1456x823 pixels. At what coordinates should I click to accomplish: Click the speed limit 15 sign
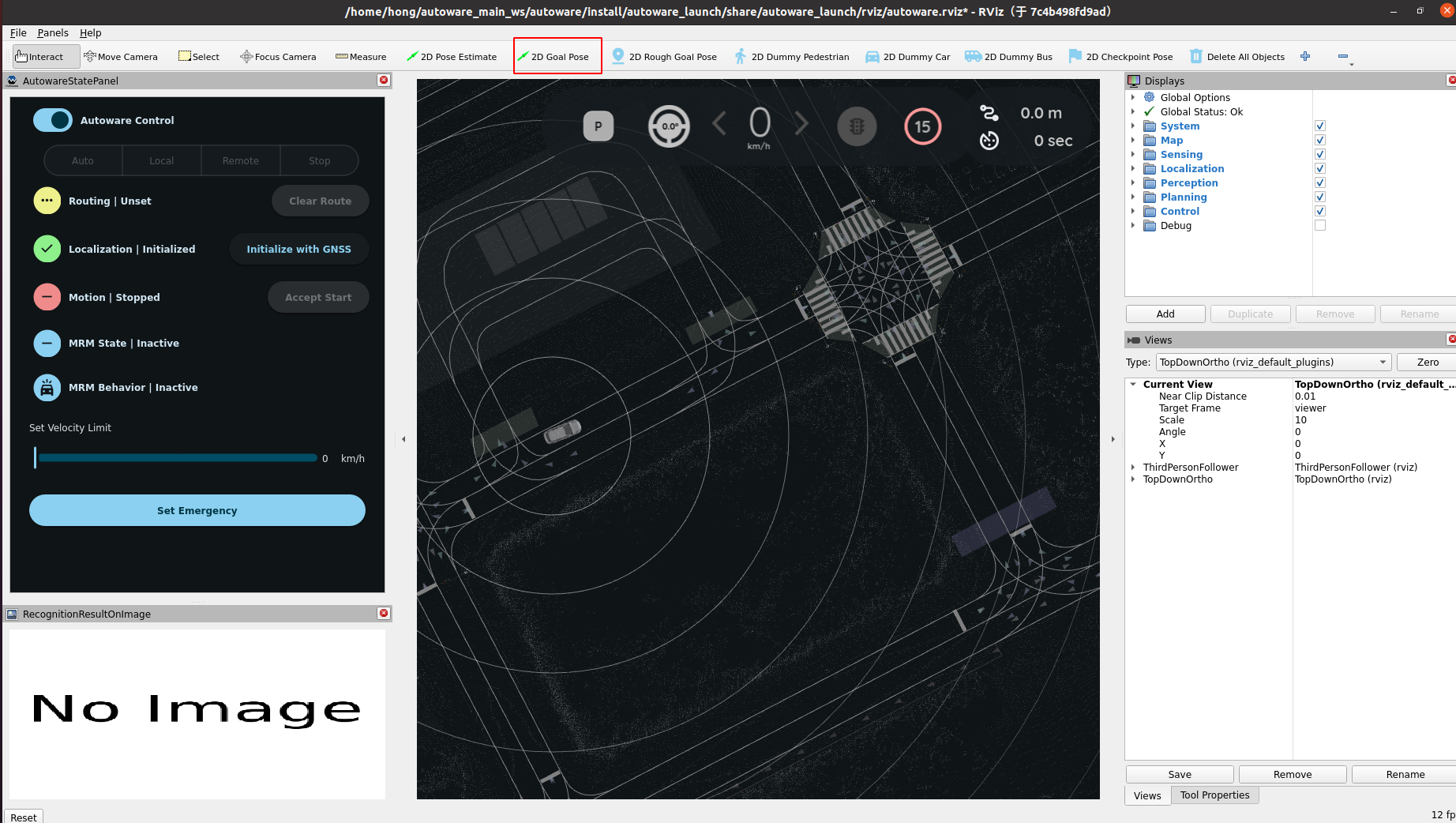pos(922,126)
